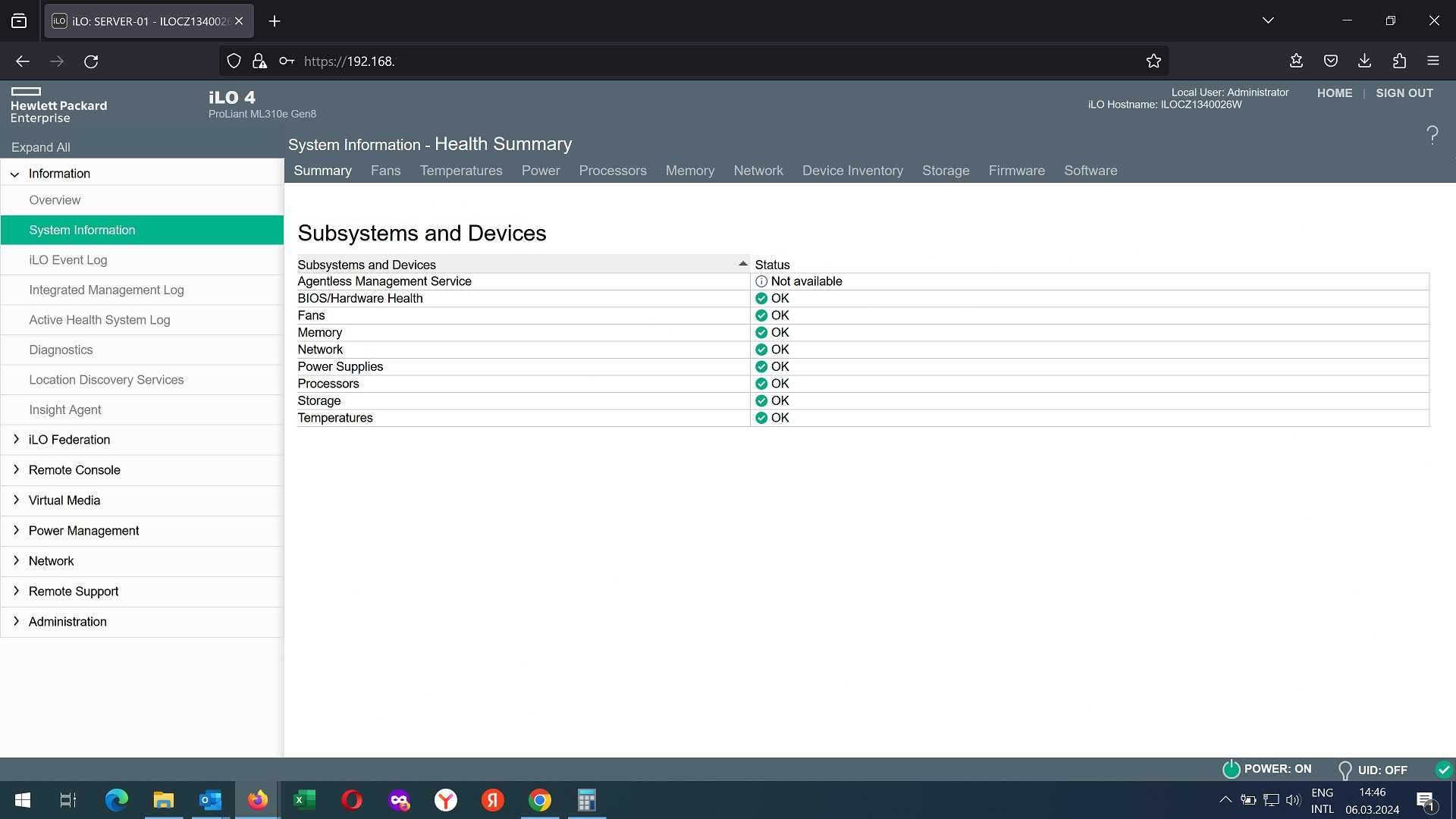Click the HOME link
This screenshot has width=1456, height=819.
(x=1335, y=93)
